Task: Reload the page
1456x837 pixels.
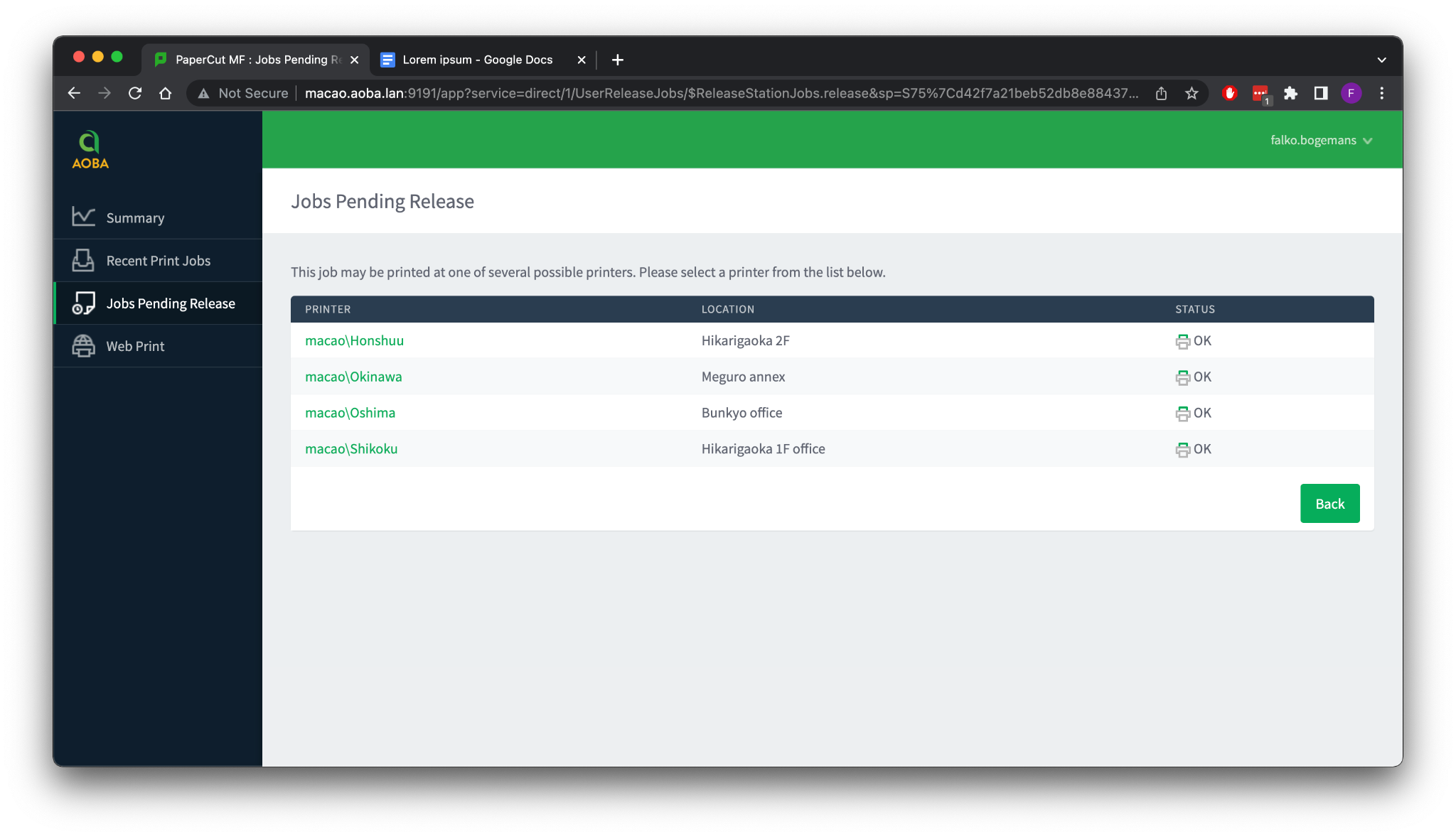Action: pos(135,93)
